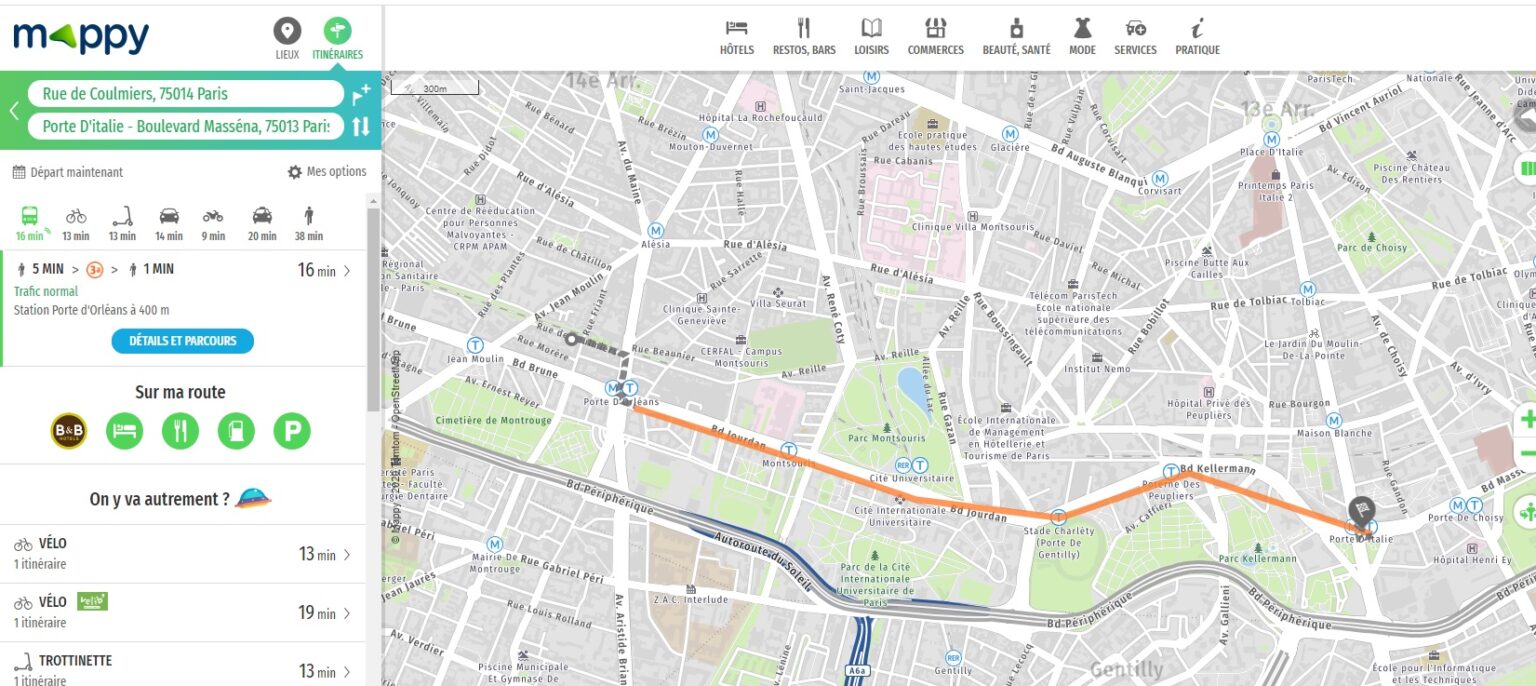This screenshot has height=686, width=1536.
Task: Open Mes options settings
Action: (x=327, y=172)
